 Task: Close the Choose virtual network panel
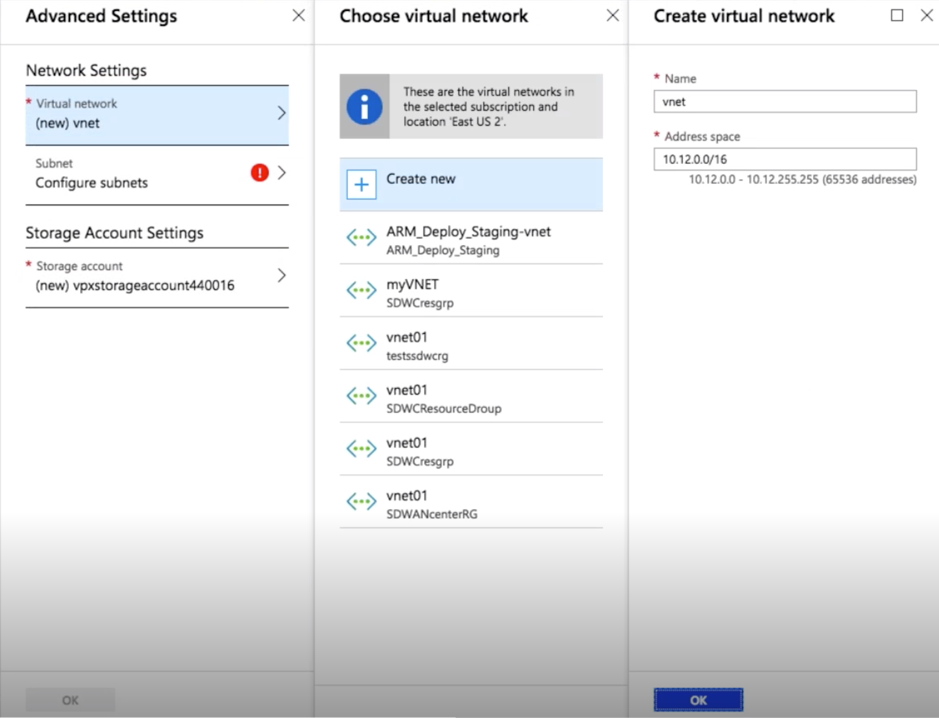tap(613, 16)
